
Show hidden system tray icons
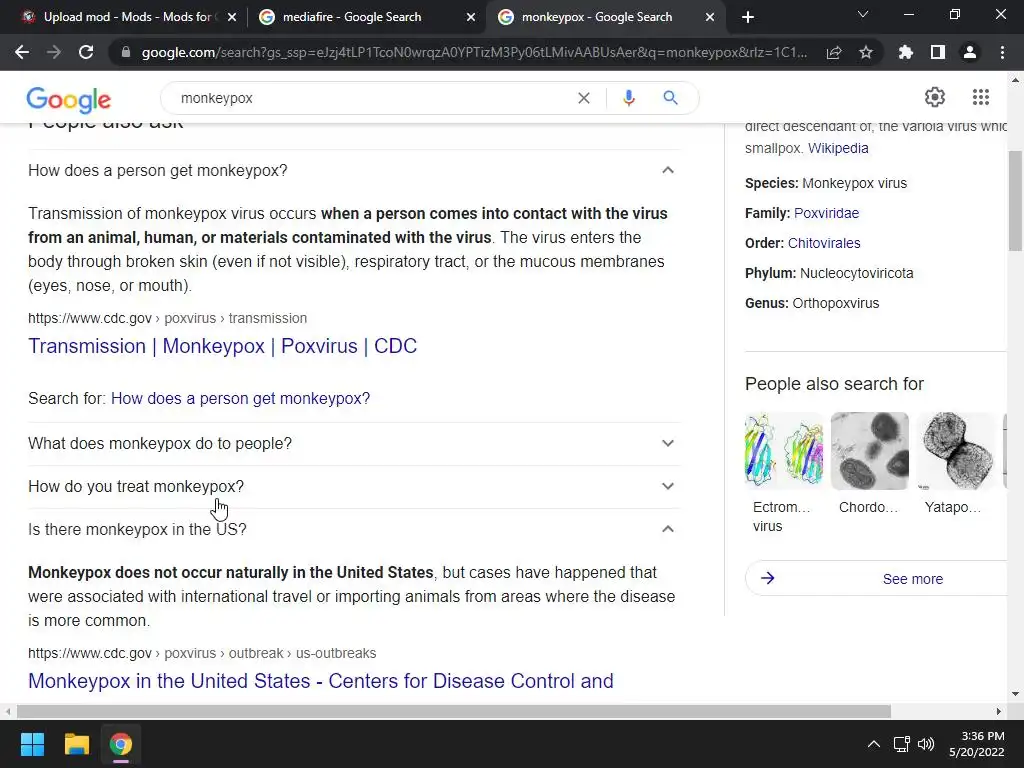tap(874, 744)
